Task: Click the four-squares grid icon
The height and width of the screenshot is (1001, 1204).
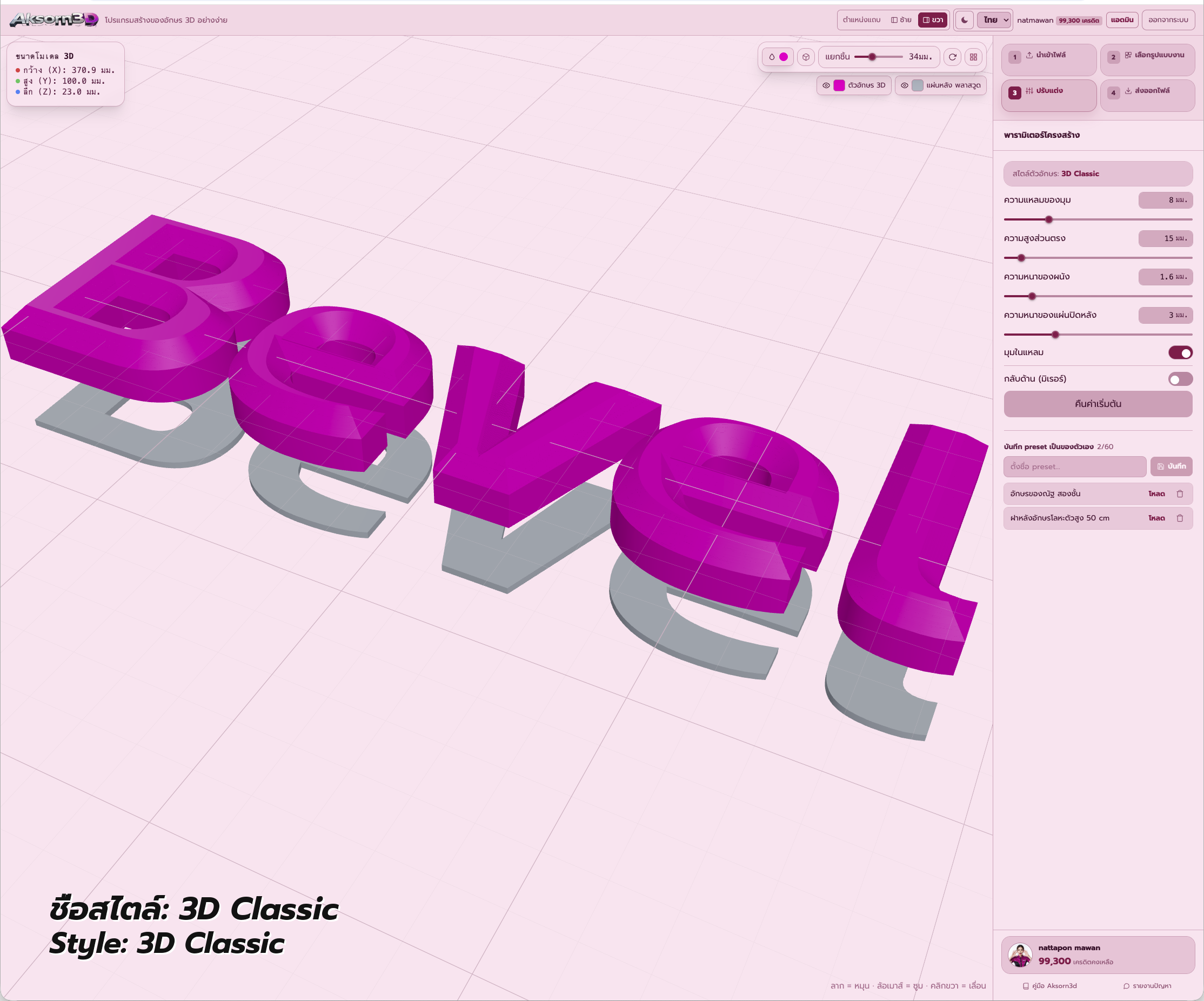Action: click(x=973, y=57)
